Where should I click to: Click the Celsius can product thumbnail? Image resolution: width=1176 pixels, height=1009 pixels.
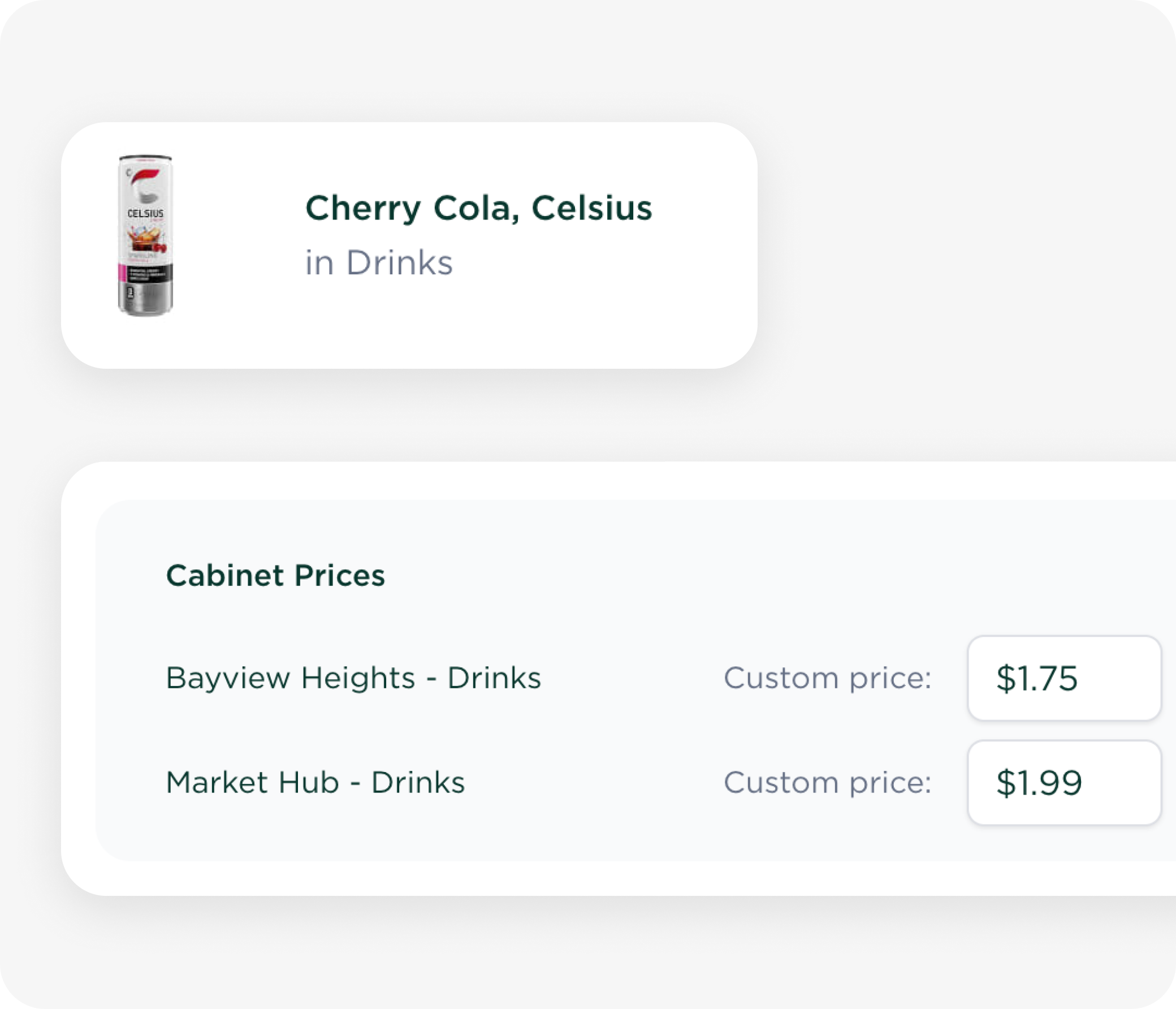point(145,235)
